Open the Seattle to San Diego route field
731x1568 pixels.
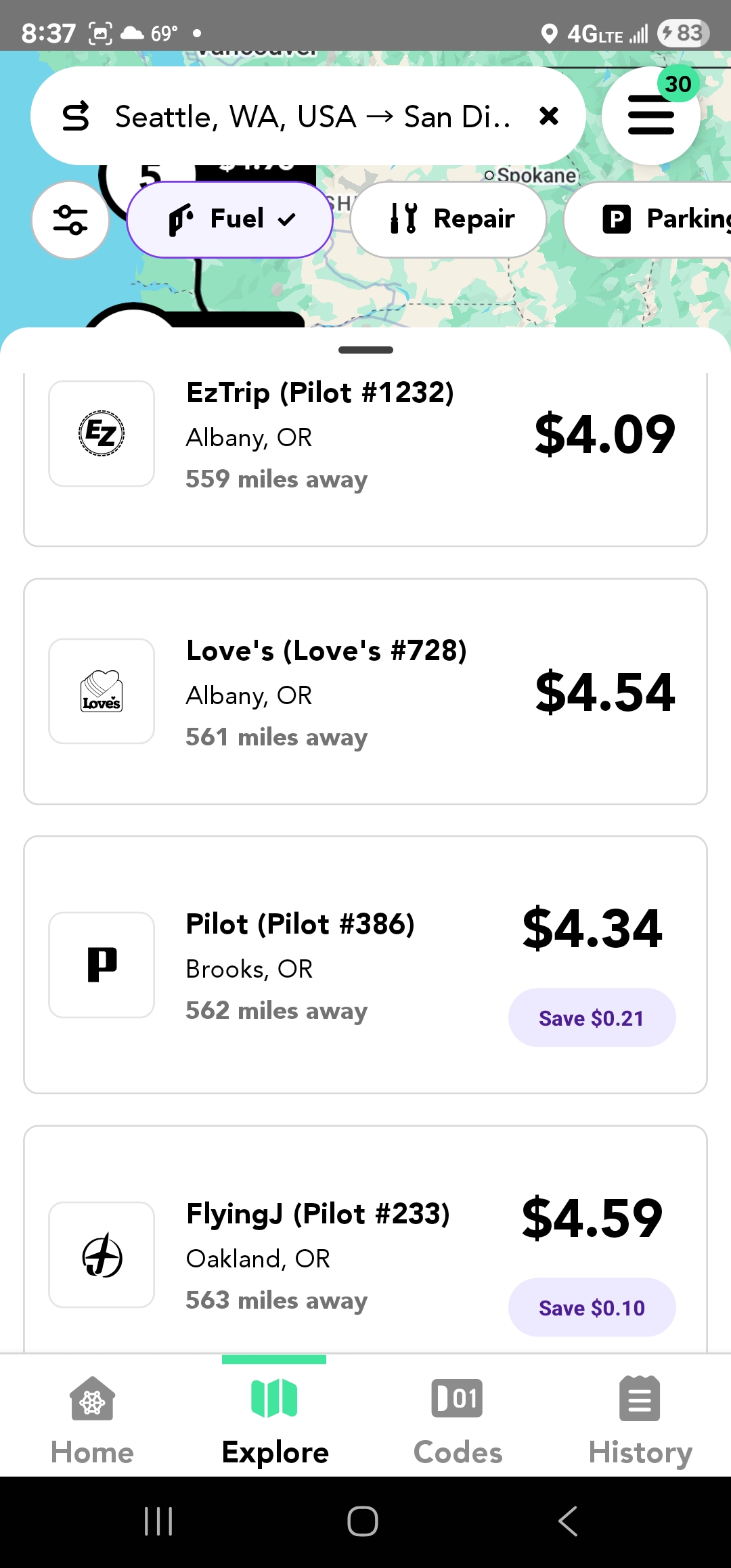point(311,116)
